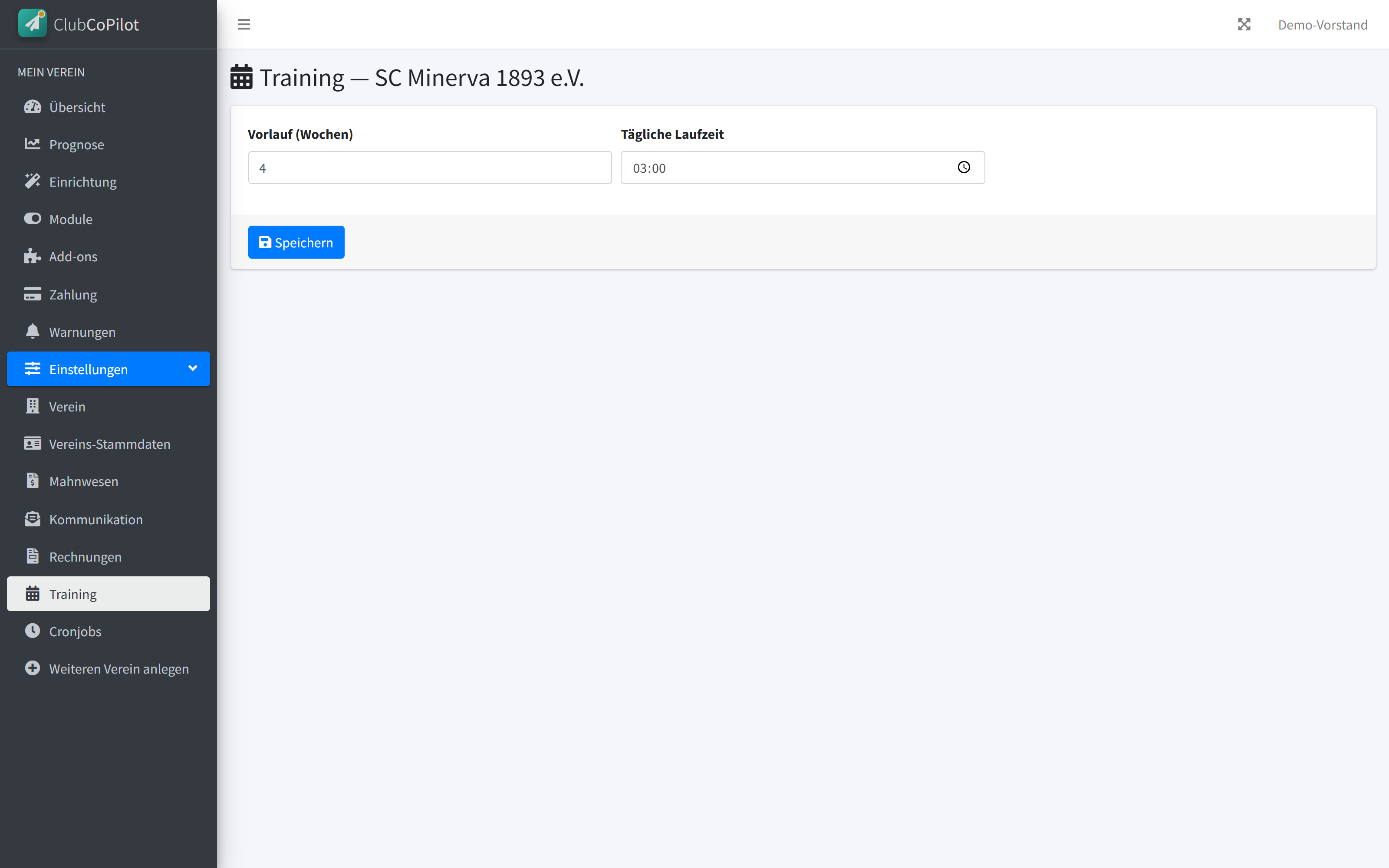Click the Rechnungen document icon
The height and width of the screenshot is (868, 1389).
[33, 556]
